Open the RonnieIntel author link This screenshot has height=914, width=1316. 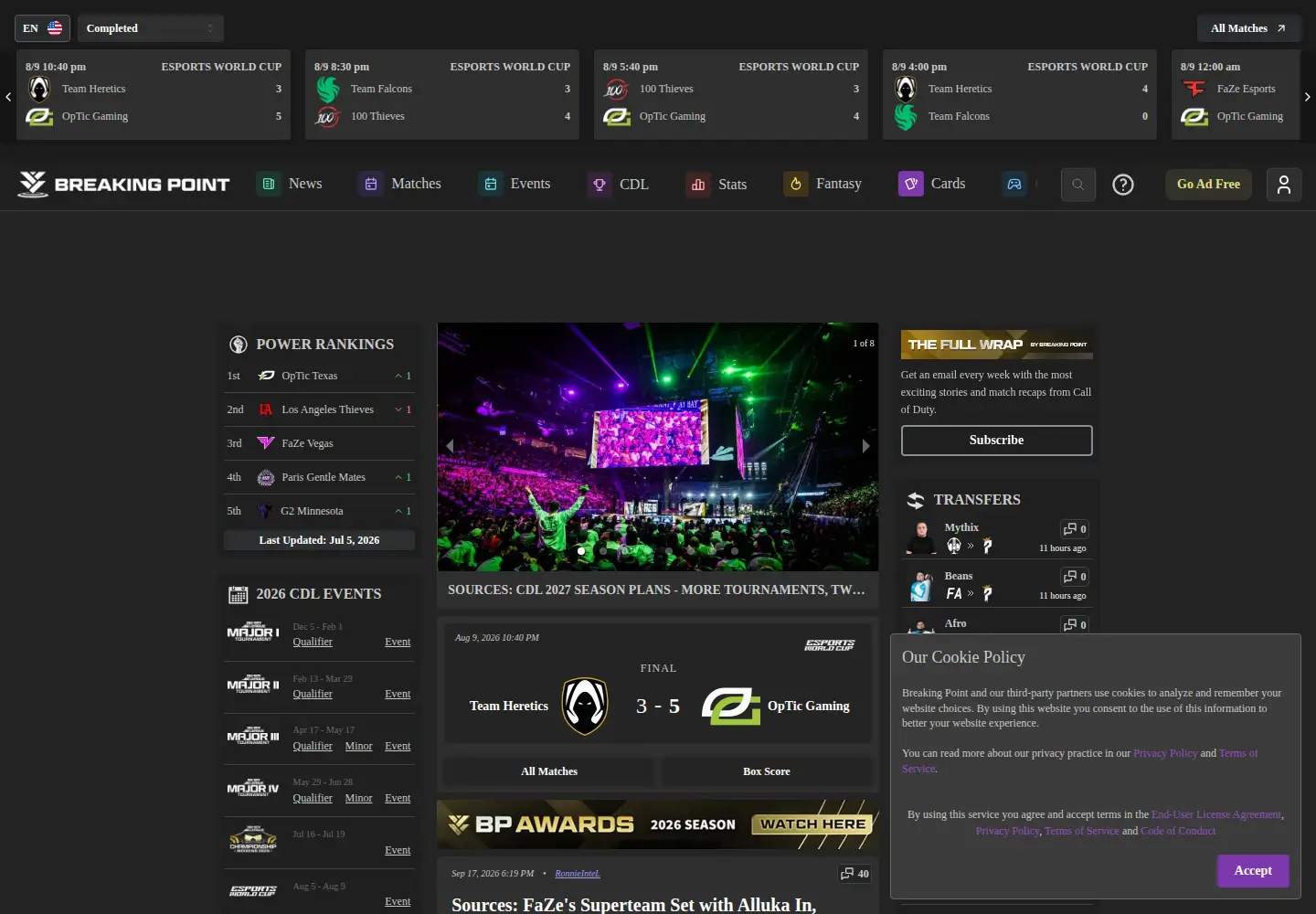coord(578,874)
